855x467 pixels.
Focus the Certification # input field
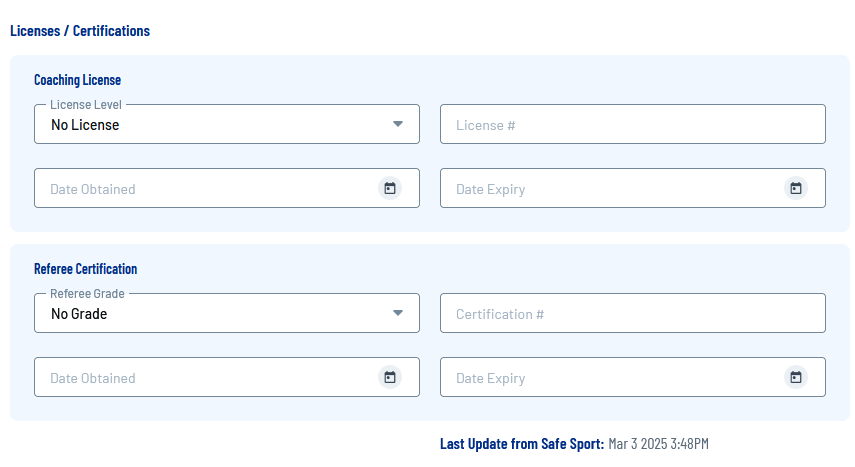[x=632, y=314]
